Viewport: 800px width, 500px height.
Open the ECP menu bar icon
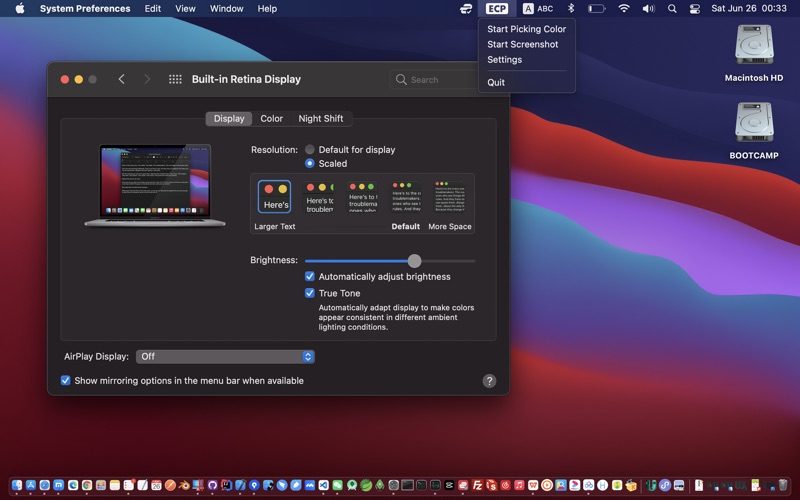click(x=496, y=8)
